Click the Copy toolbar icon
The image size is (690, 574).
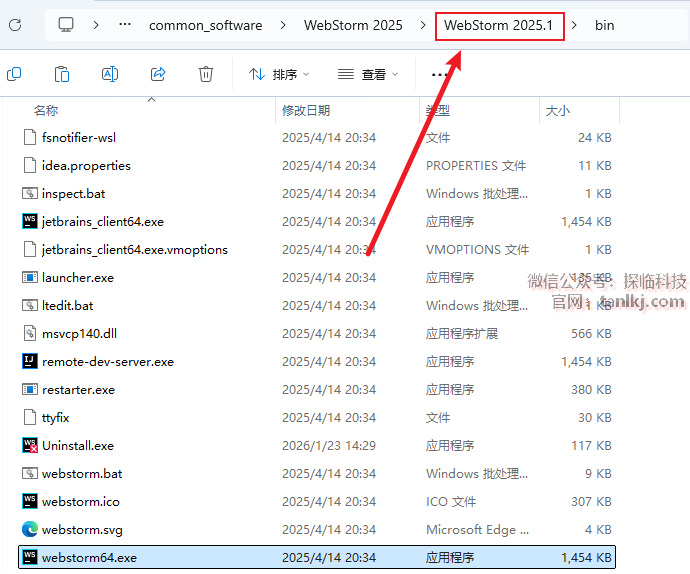pos(14,74)
